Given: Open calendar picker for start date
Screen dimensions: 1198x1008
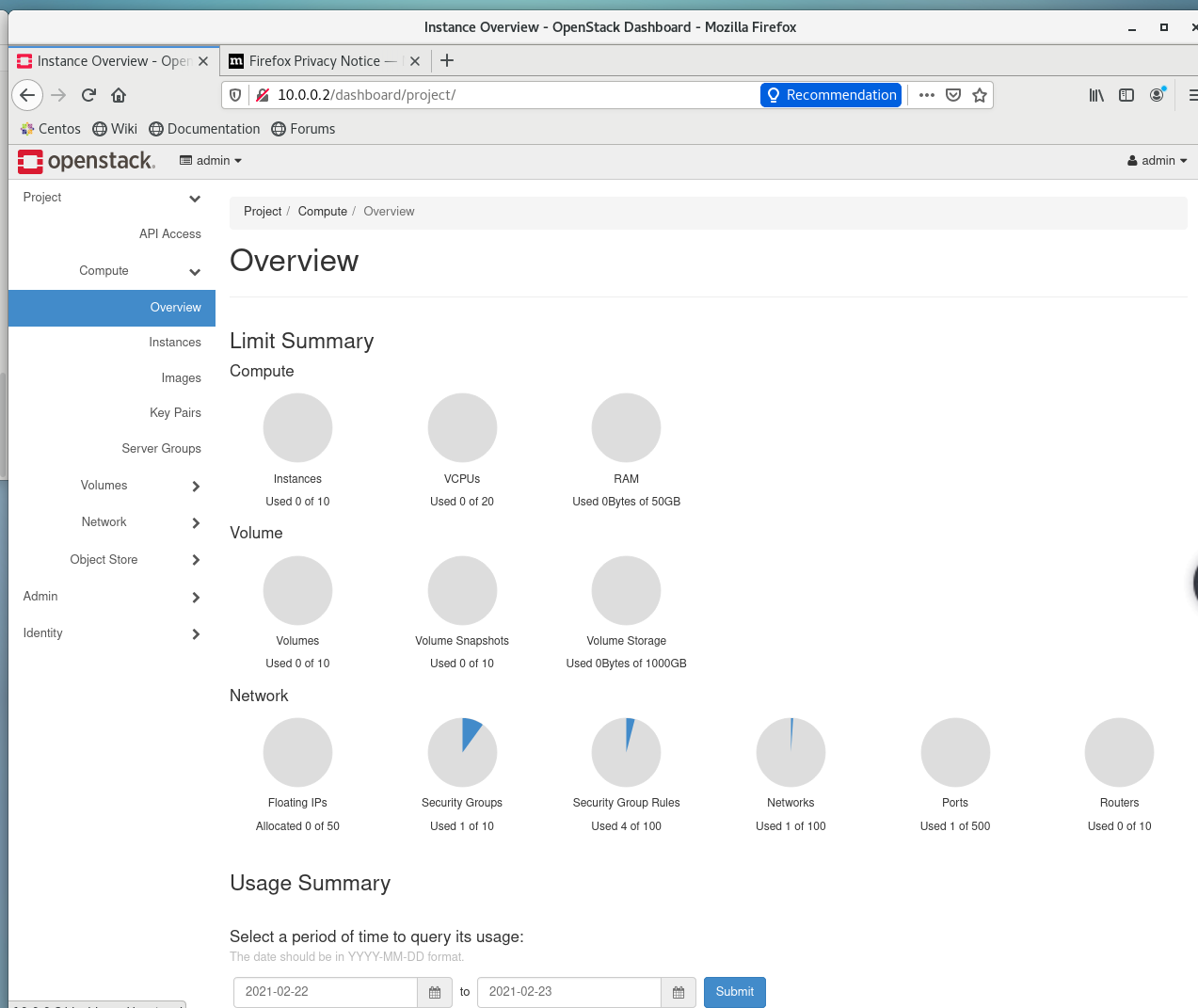Looking at the screenshot, I should coord(435,992).
